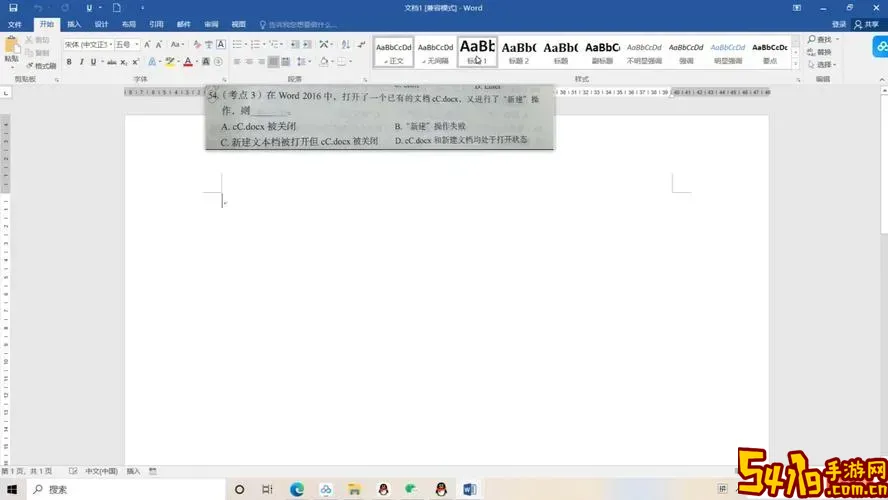The width and height of the screenshot is (888, 500).
Task: Apply the 标题 2 heading style
Action: [519, 52]
